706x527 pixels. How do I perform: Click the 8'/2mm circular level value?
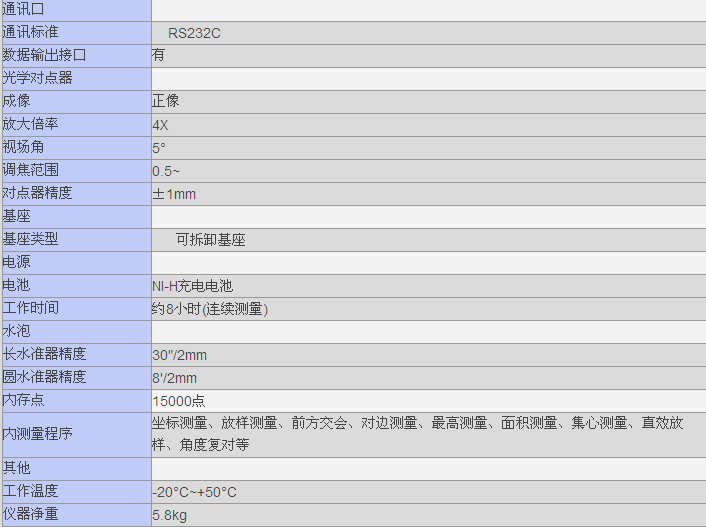(175, 378)
